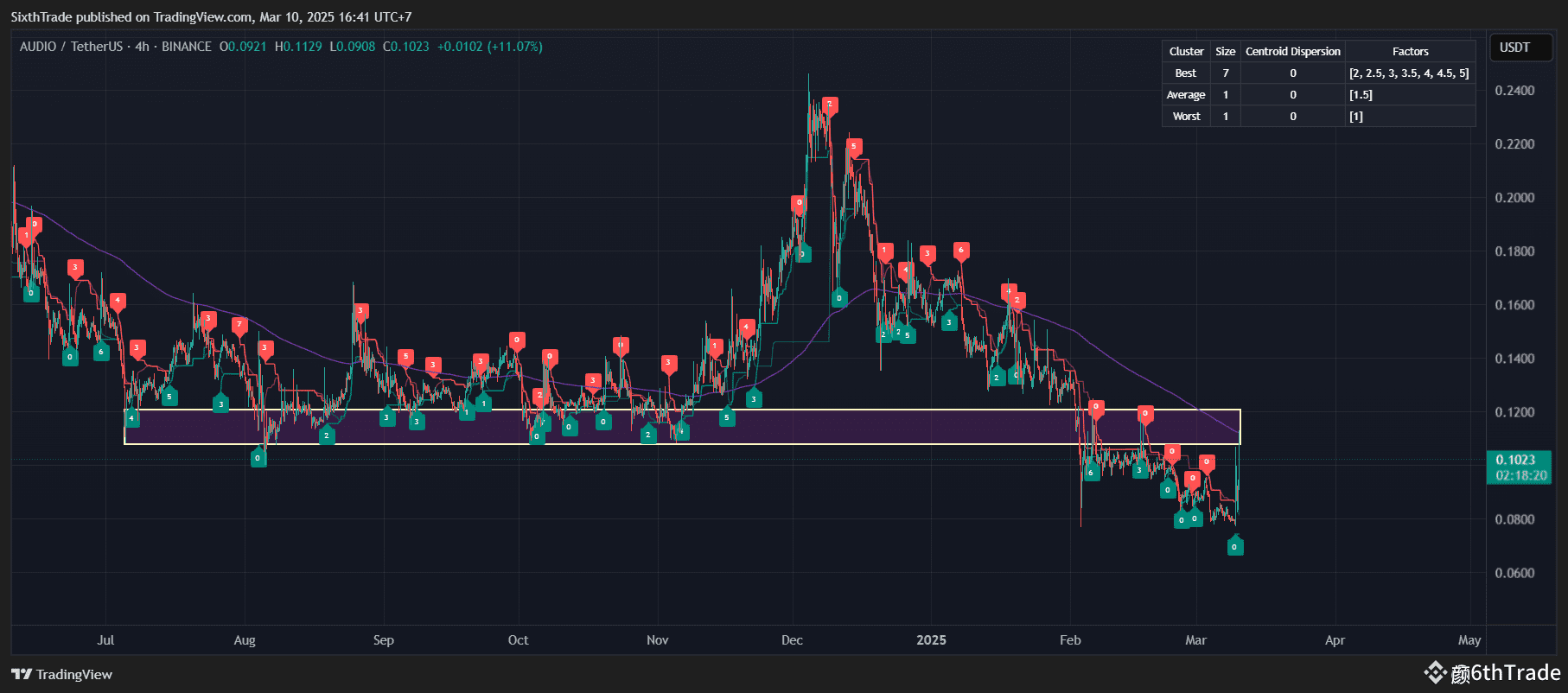Click the open value O0.0921

(243, 47)
